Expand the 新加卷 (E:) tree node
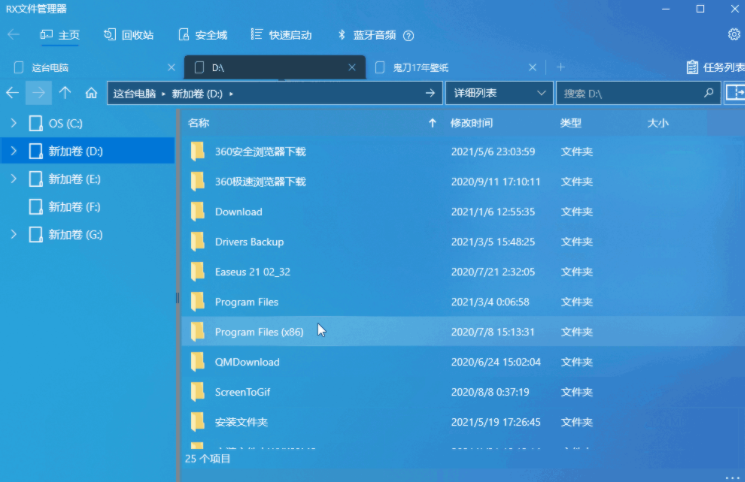The width and height of the screenshot is (745, 482). click(x=13, y=179)
